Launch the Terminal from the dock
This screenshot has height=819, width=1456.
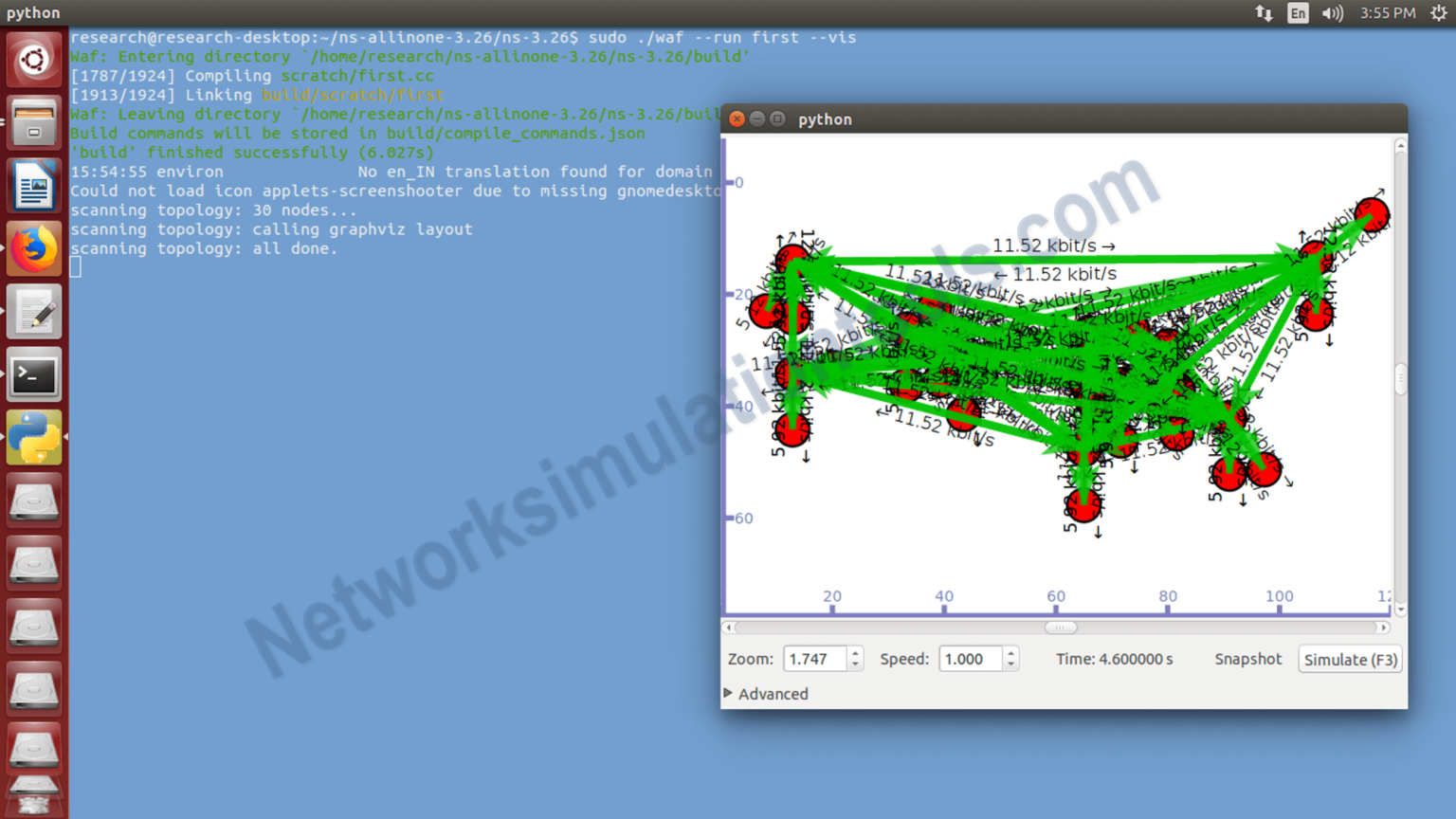click(34, 374)
